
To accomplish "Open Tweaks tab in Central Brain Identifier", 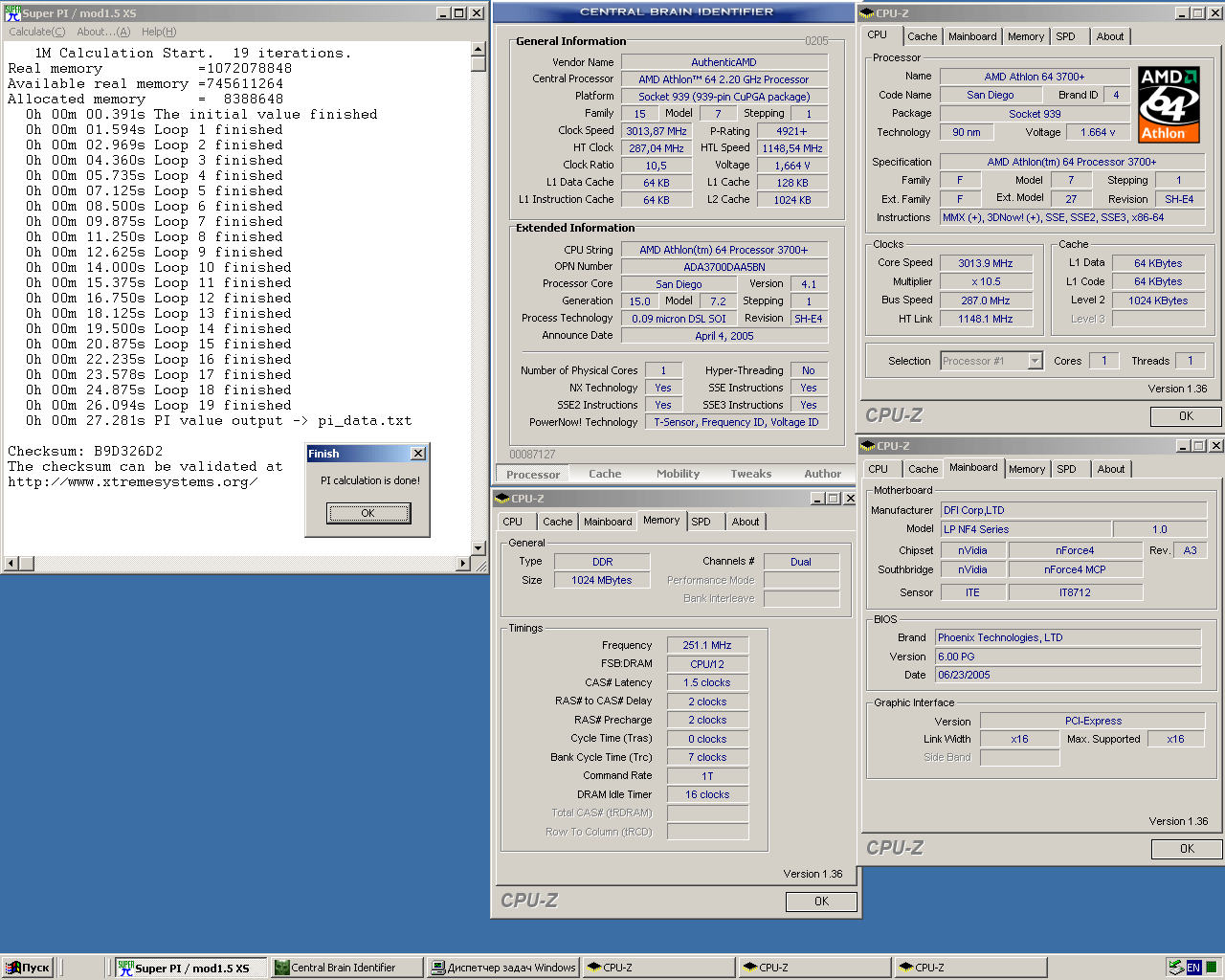I will [751, 474].
